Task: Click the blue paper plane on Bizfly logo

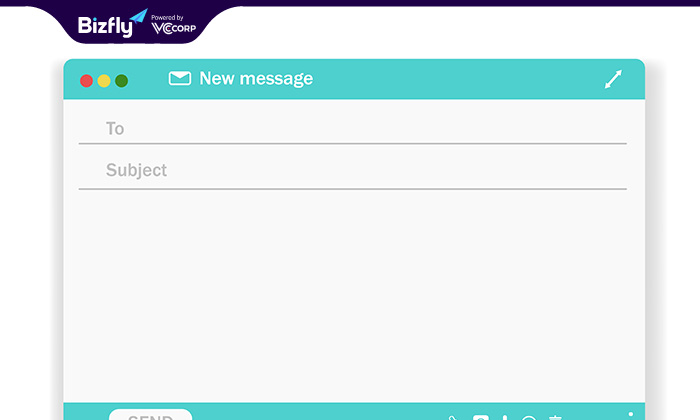Action: 139,16
